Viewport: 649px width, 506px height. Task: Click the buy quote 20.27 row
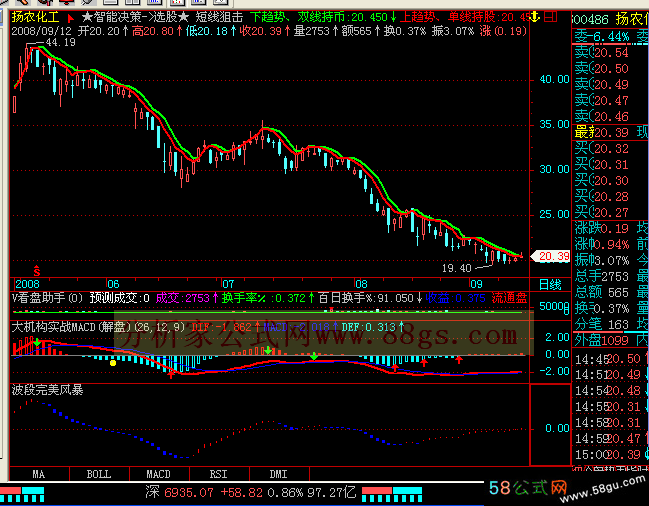[601, 213]
